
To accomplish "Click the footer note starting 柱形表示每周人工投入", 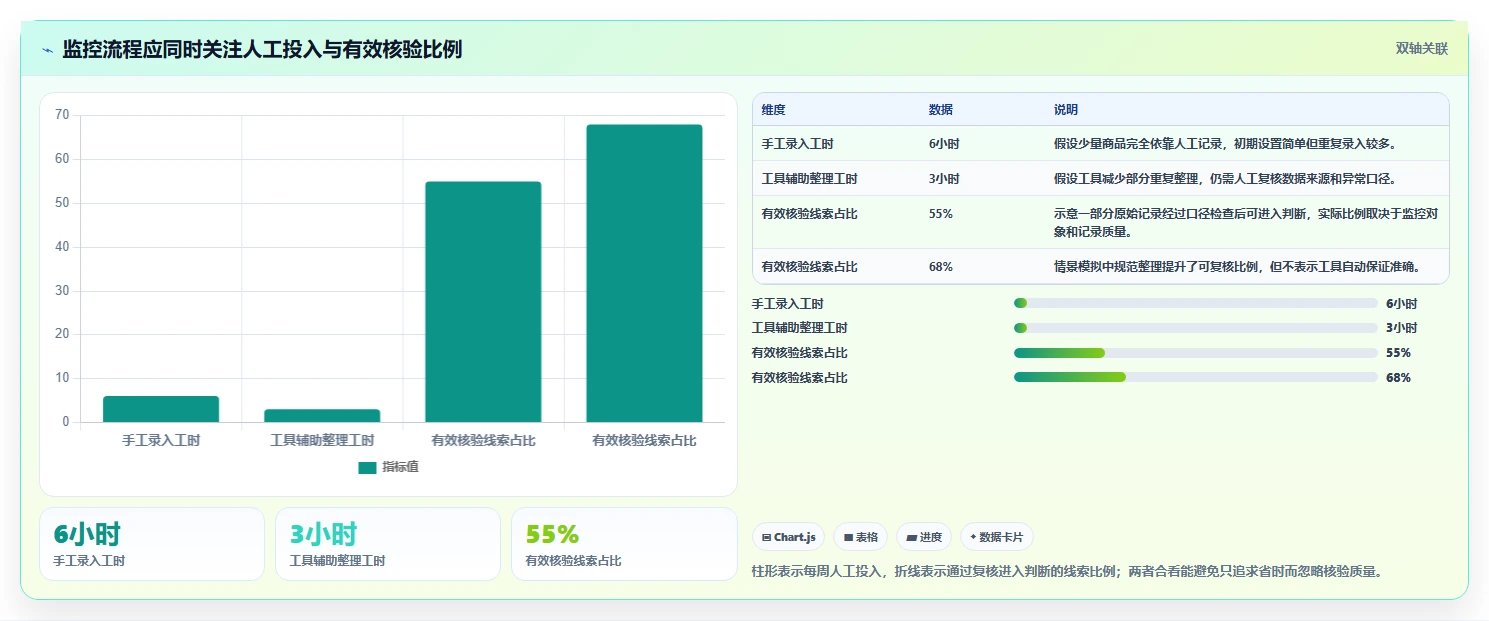I will pos(1066,572).
